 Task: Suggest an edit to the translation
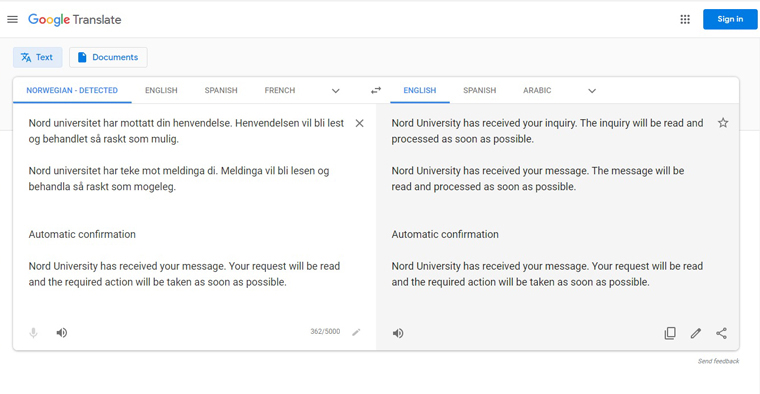696,333
